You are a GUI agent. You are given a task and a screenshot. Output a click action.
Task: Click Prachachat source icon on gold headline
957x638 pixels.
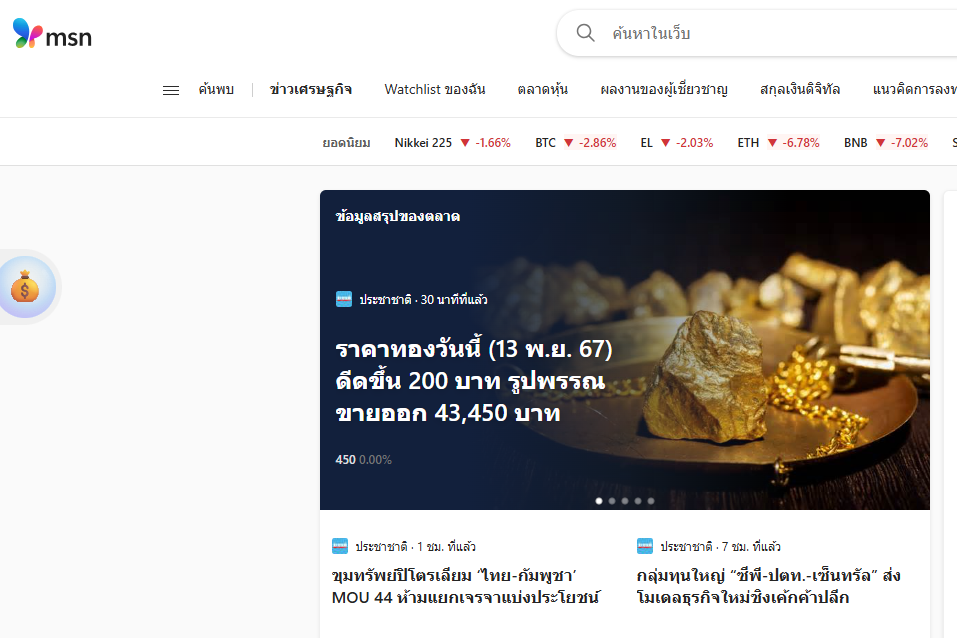344,299
